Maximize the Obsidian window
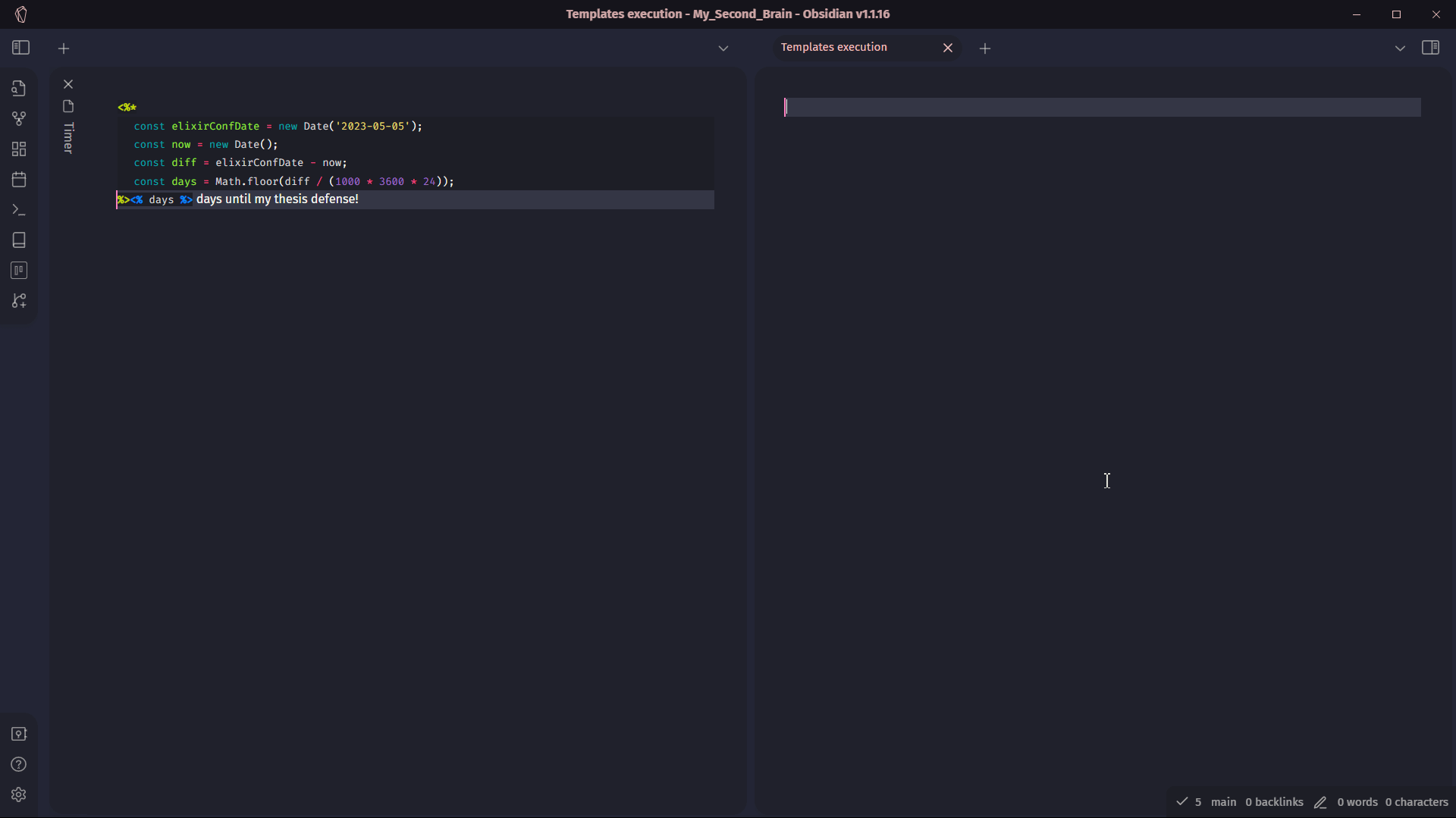This screenshot has width=1456, height=818. (1396, 14)
